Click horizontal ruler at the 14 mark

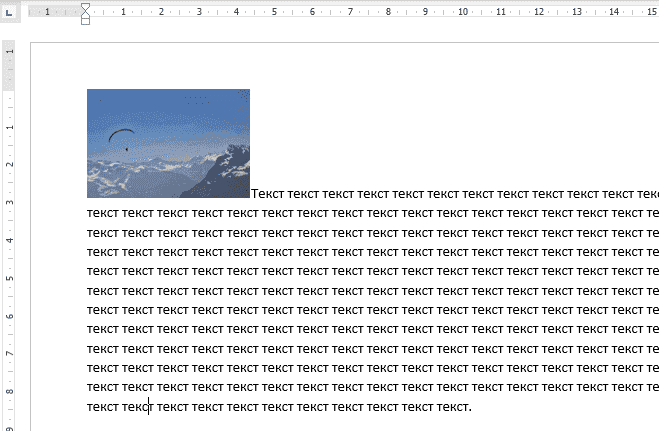(613, 12)
